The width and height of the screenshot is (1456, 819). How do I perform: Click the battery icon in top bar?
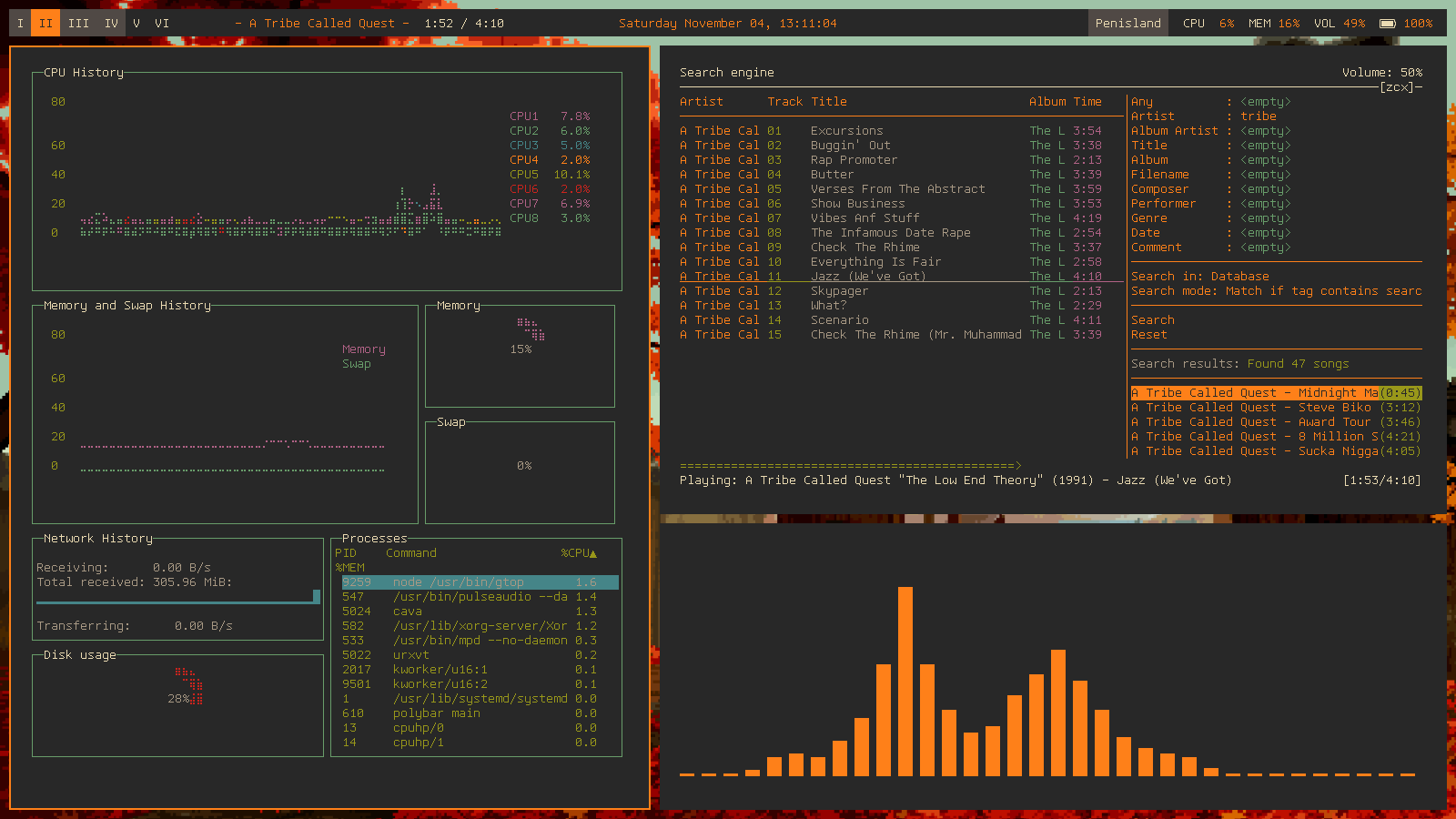[1387, 24]
